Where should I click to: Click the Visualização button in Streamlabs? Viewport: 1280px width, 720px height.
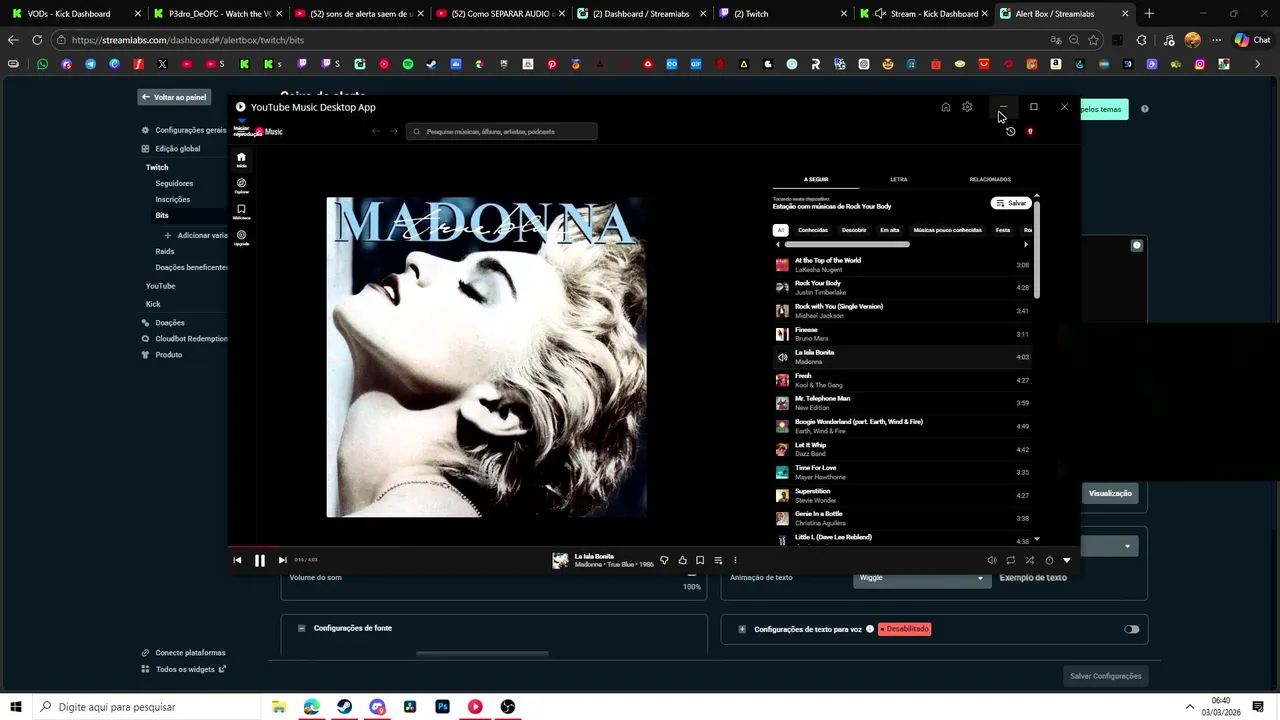1110,493
